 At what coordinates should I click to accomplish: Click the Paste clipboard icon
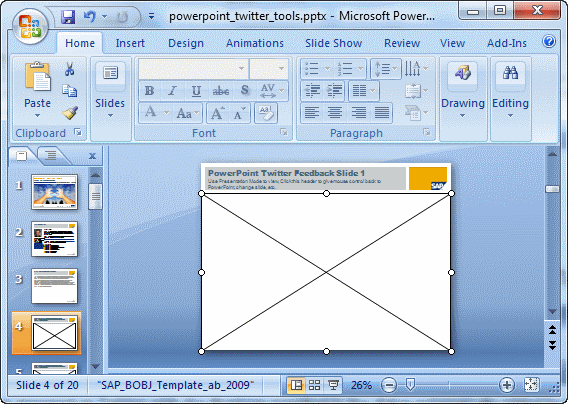click(38, 76)
